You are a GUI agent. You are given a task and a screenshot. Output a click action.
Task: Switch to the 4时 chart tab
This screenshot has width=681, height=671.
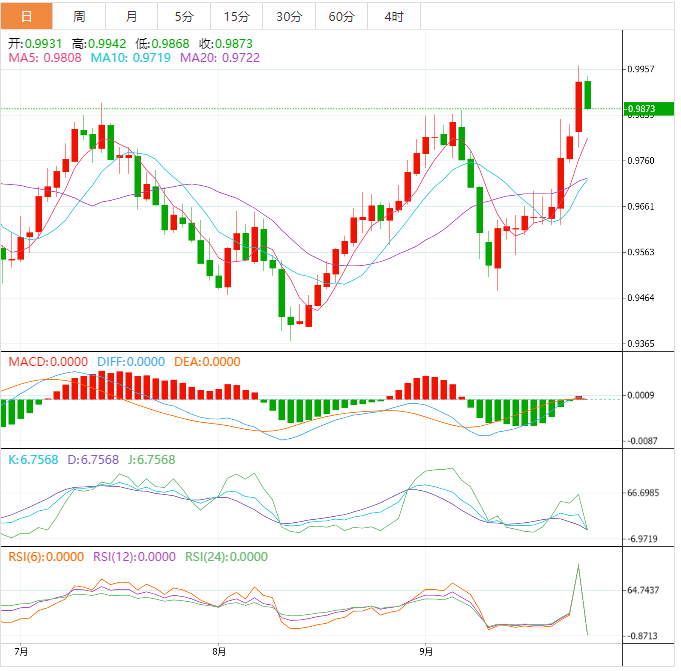(394, 16)
